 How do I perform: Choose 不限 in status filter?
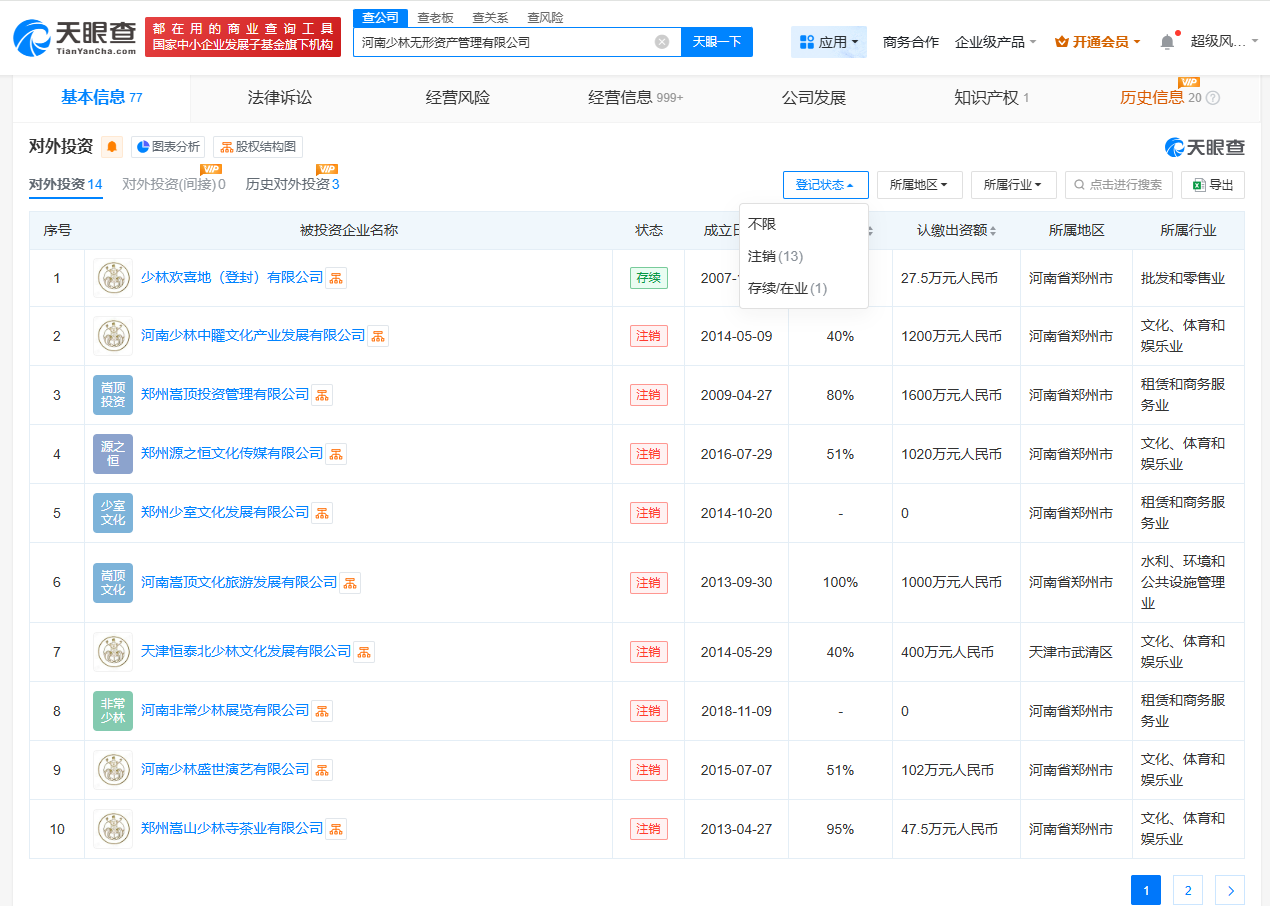click(762, 224)
